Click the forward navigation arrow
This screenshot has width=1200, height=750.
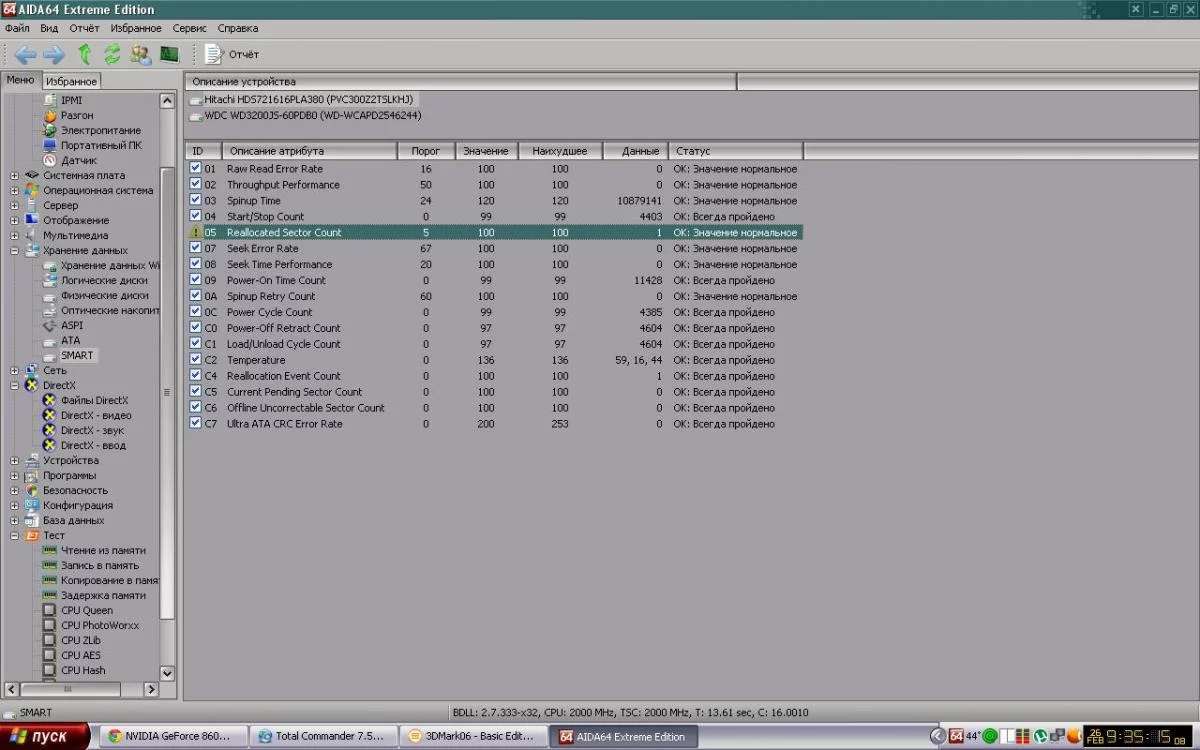pyautogui.click(x=54, y=54)
